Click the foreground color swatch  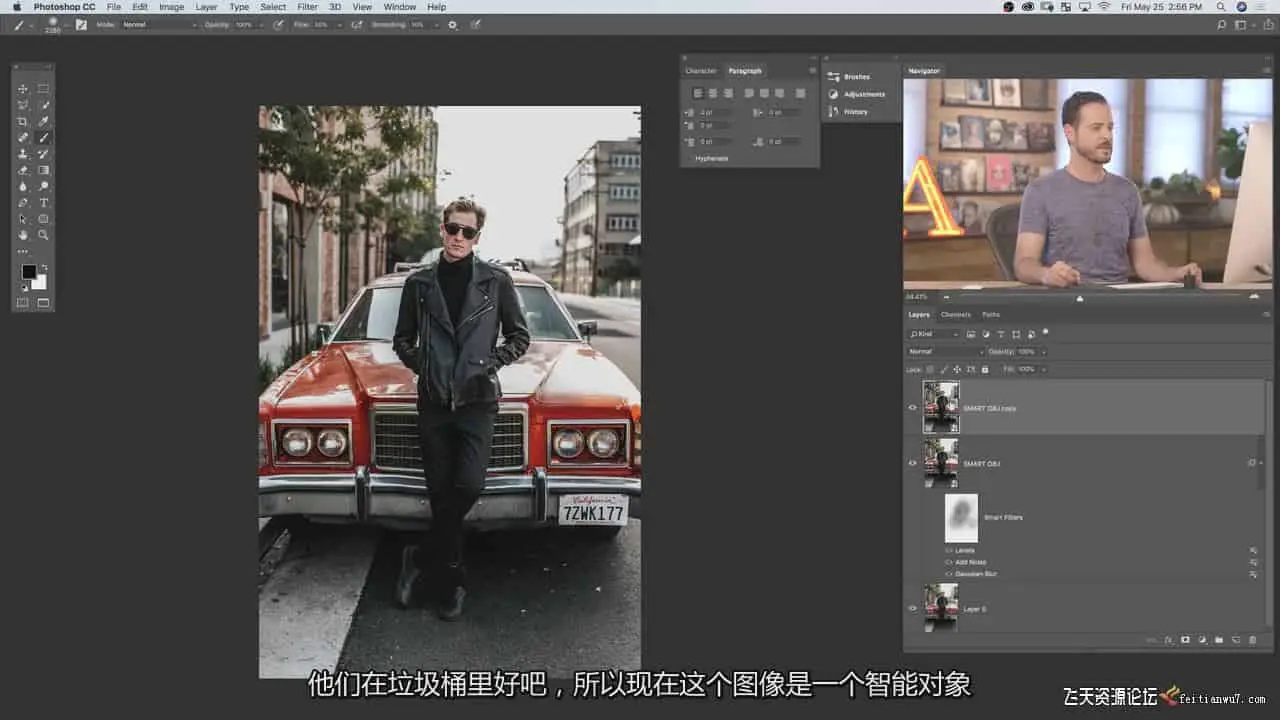(29, 272)
